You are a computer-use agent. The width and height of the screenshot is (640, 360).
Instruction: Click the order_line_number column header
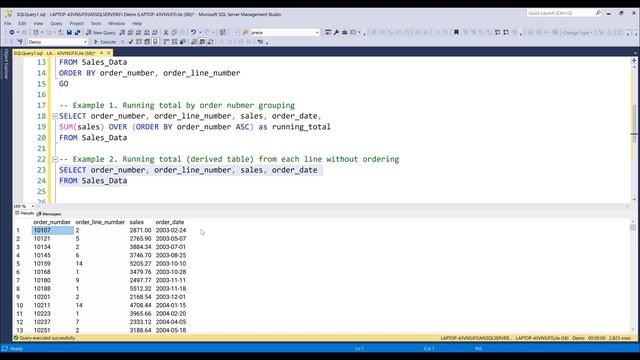coord(100,222)
